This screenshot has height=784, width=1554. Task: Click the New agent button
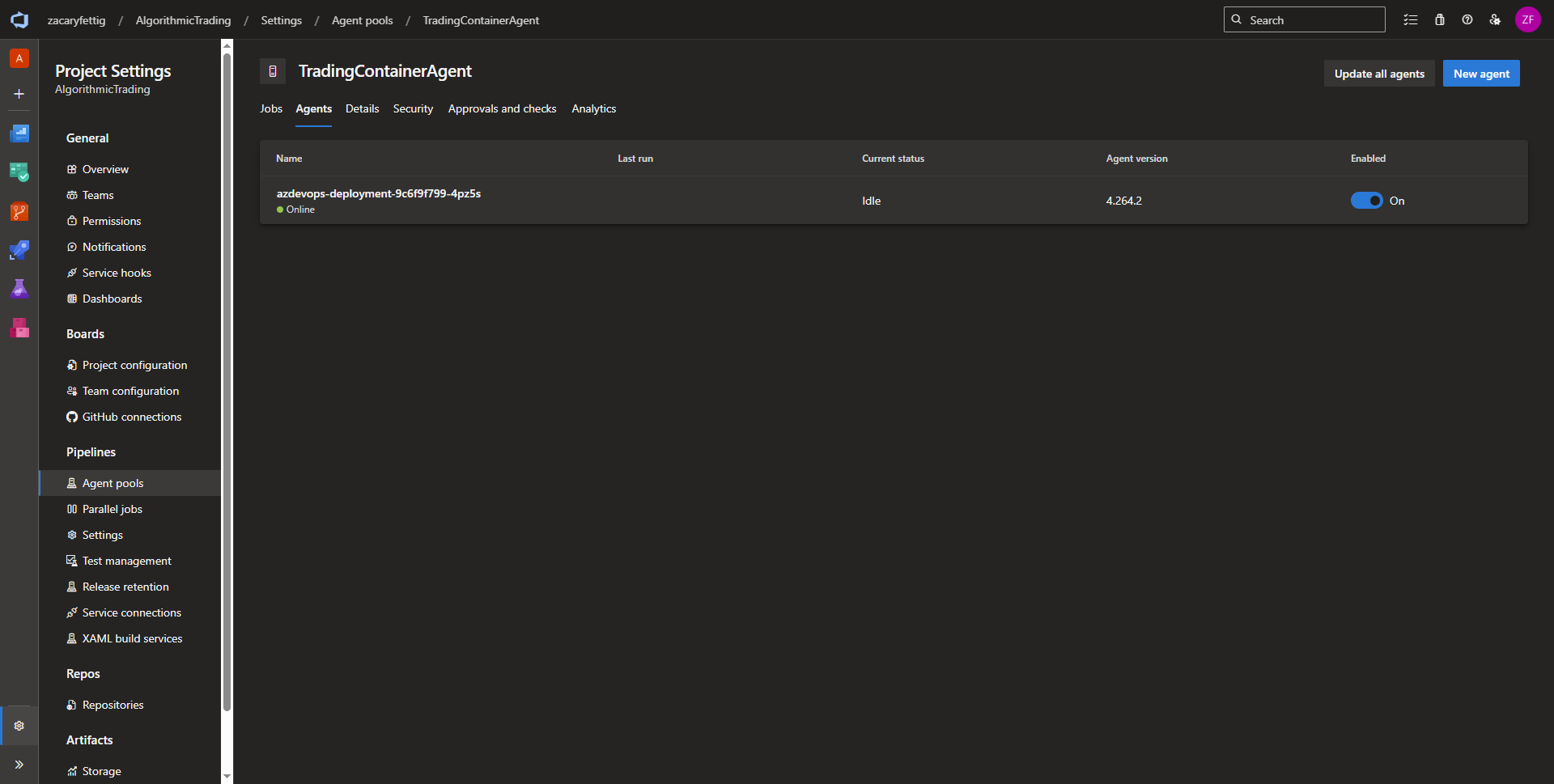[x=1480, y=74]
